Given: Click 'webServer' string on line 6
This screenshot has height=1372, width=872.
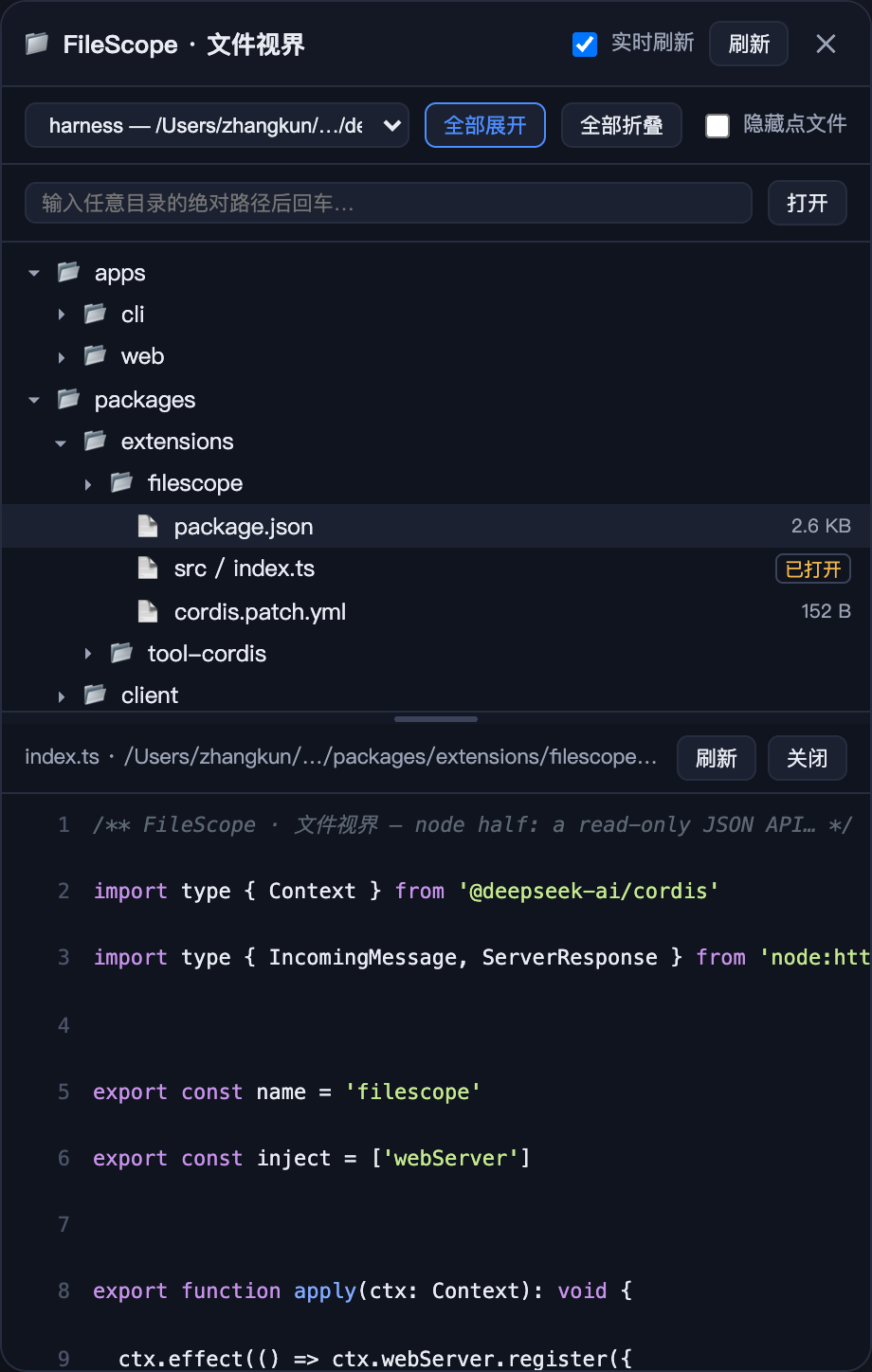Looking at the screenshot, I should tap(450, 1158).
